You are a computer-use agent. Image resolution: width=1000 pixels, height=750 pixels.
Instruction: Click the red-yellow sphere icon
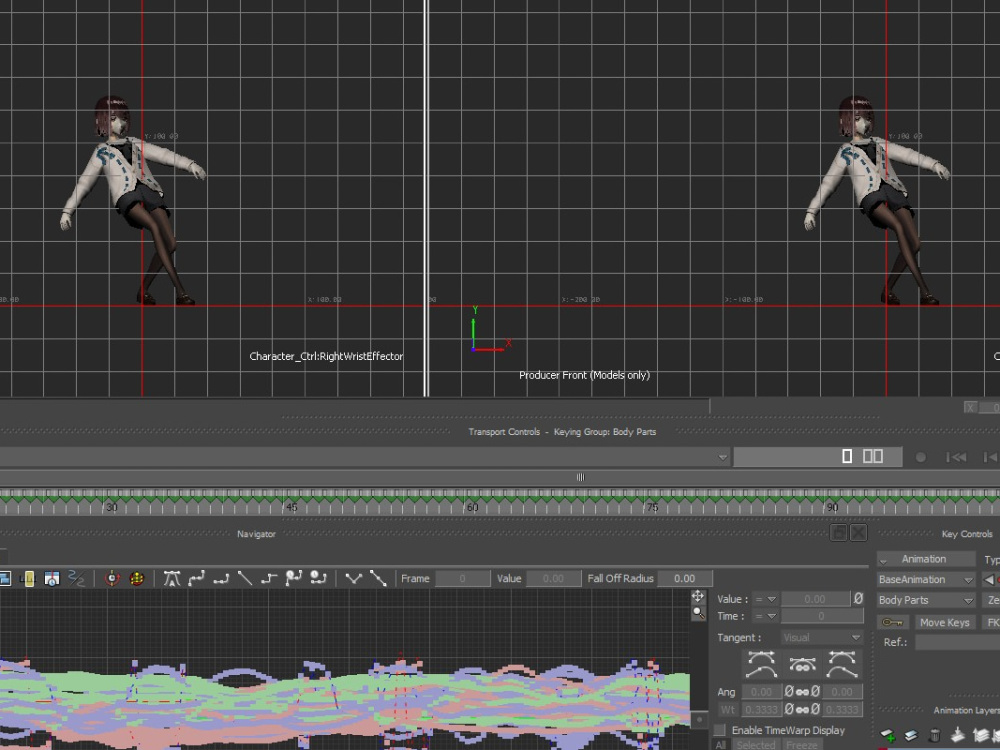pos(136,578)
